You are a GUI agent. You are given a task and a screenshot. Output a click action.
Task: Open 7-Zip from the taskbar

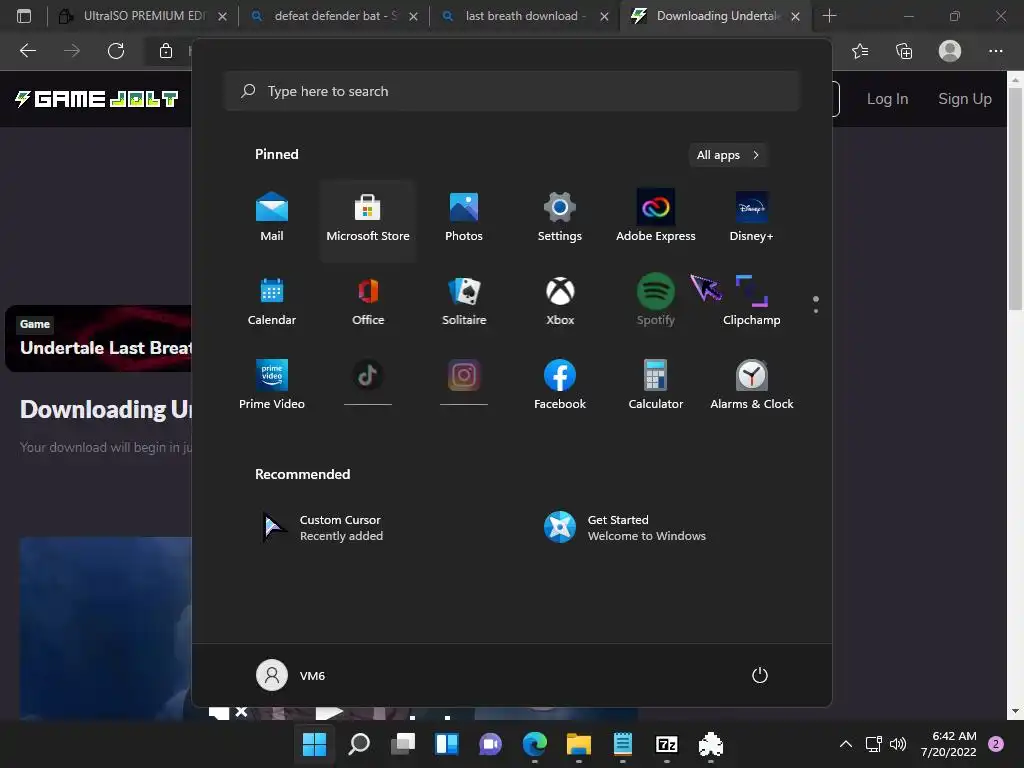667,743
